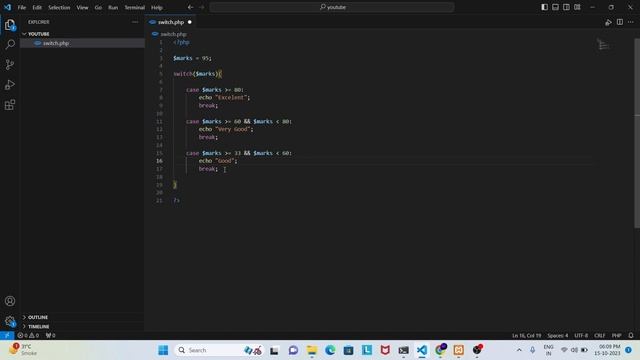Click the editor vertical scrollbar
The image size is (640, 360).
point(637,133)
